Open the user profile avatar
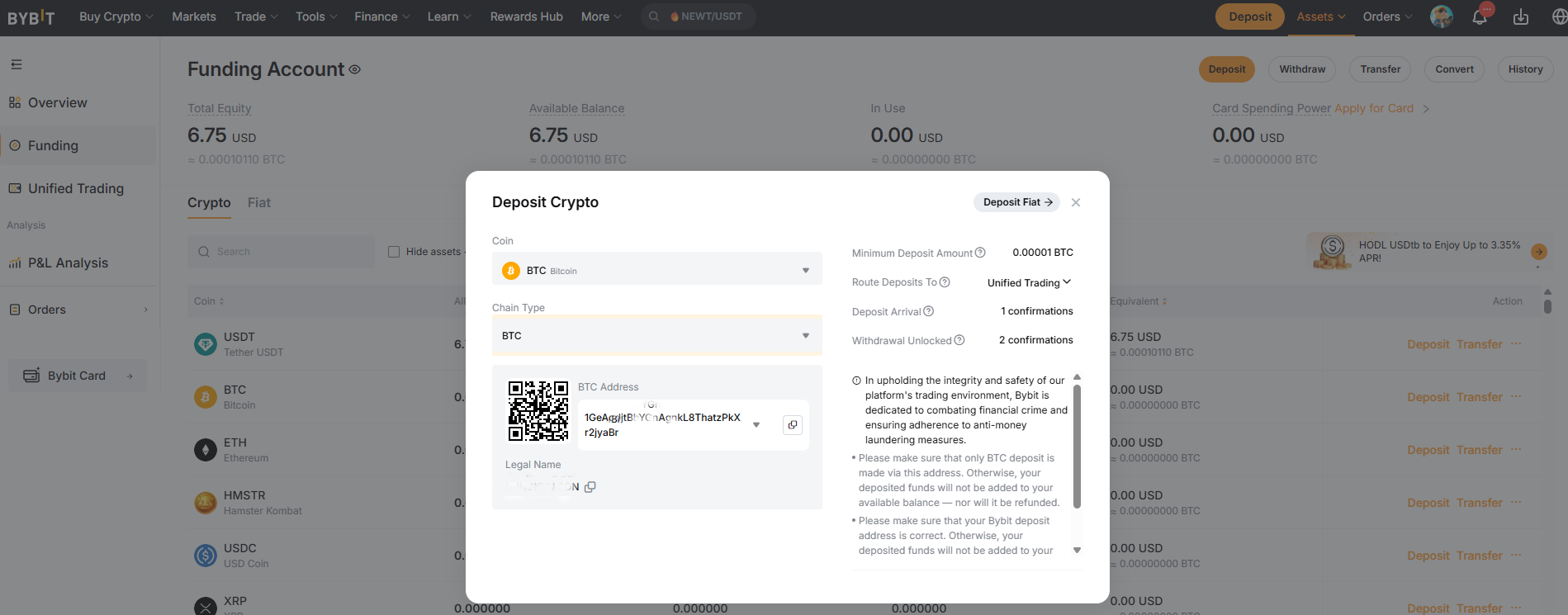This screenshot has height=615, width=1568. (x=1442, y=17)
